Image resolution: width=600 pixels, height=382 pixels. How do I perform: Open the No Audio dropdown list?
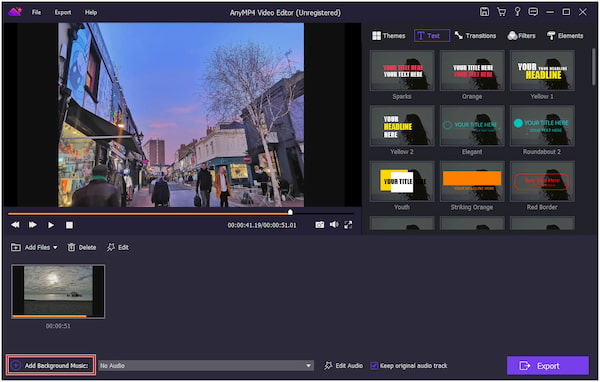206,366
